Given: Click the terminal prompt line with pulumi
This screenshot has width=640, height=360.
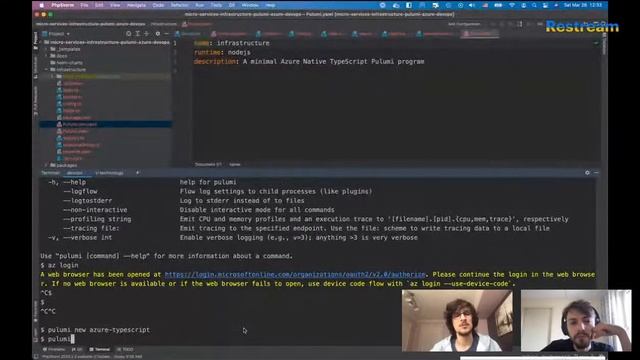Looking at the screenshot, I should (57, 339).
